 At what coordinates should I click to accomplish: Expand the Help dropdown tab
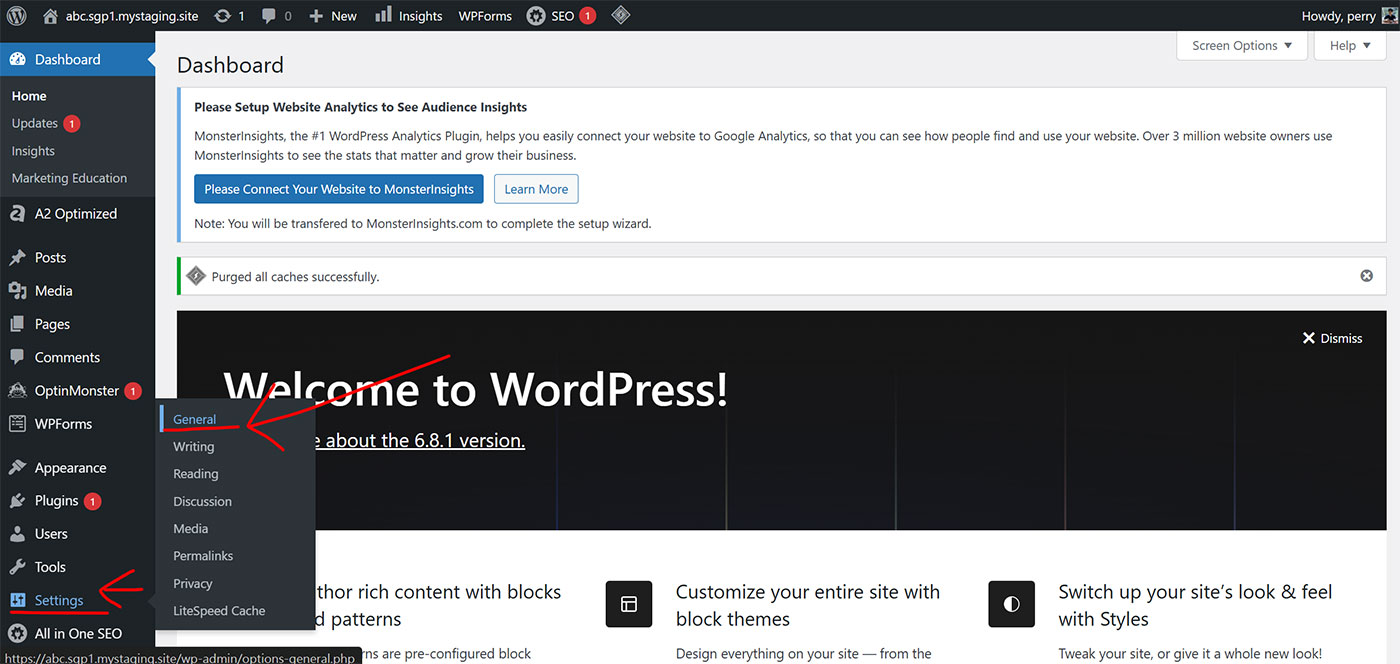(1350, 45)
